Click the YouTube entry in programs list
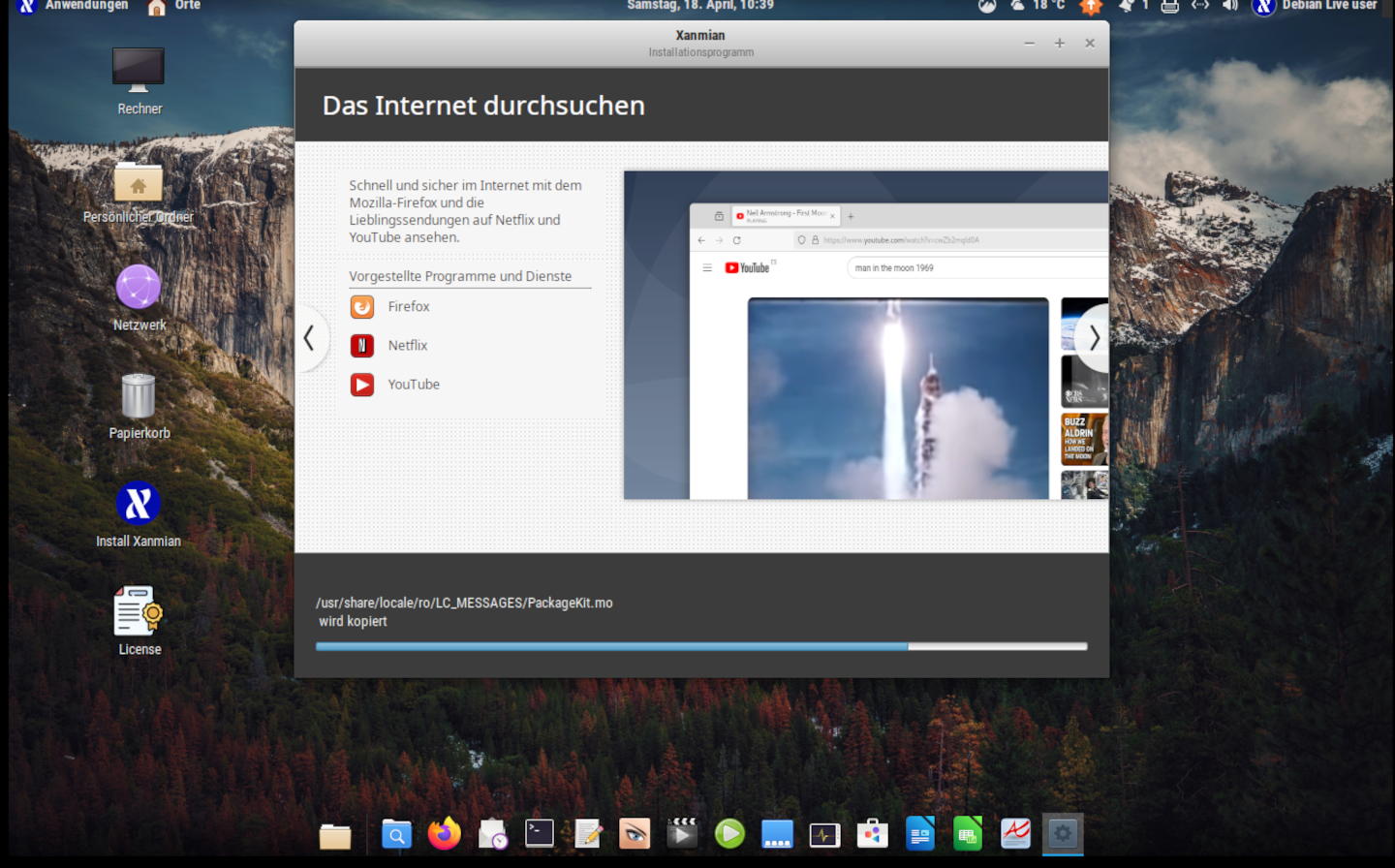This screenshot has width=1395, height=868. pyautogui.click(x=414, y=385)
